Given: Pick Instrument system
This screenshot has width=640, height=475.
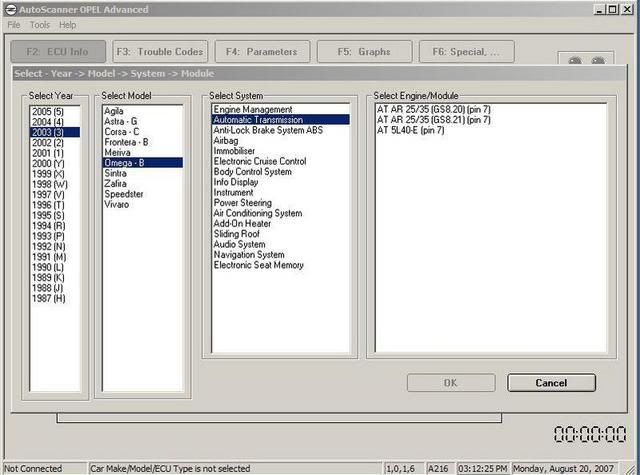Looking at the screenshot, I should tap(280, 192).
